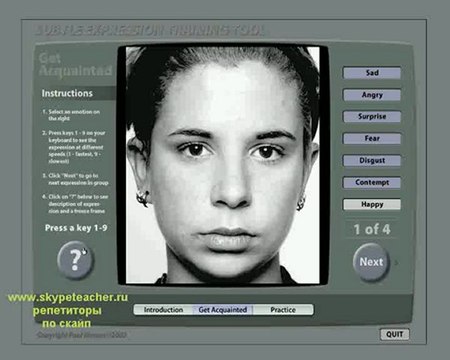Click the '1 of 4' counter text
The height and width of the screenshot is (360, 450).
pos(372,229)
